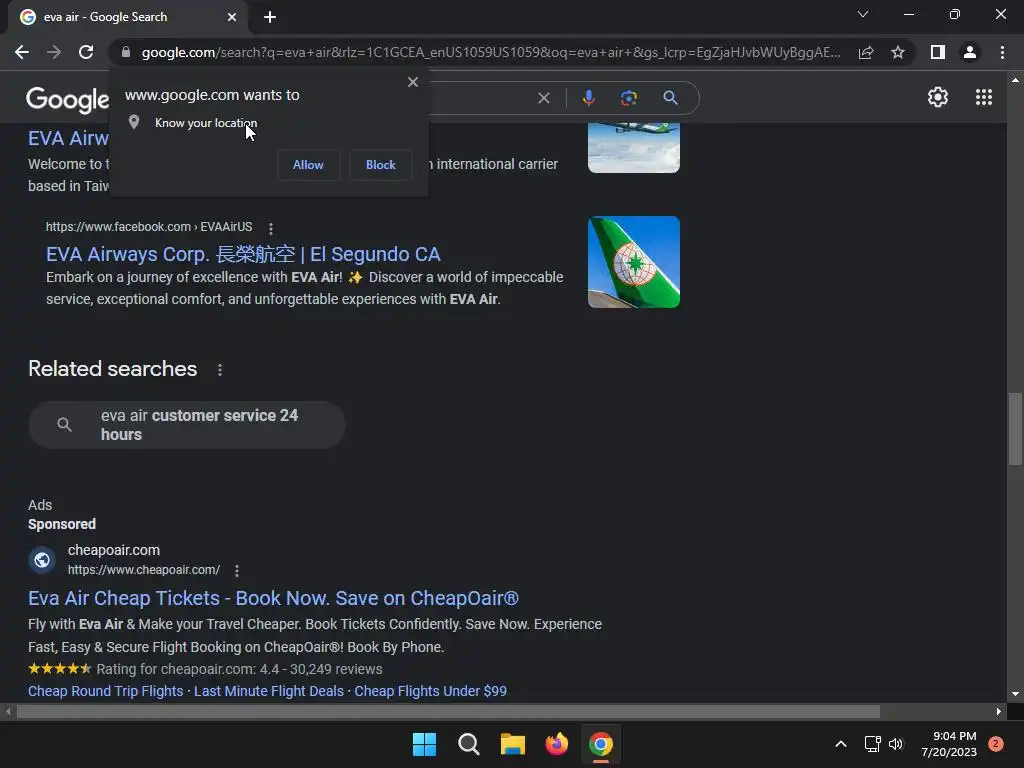Open Last Minute Flight Deals sitelink
This screenshot has height=768, width=1024.
pyautogui.click(x=268, y=691)
